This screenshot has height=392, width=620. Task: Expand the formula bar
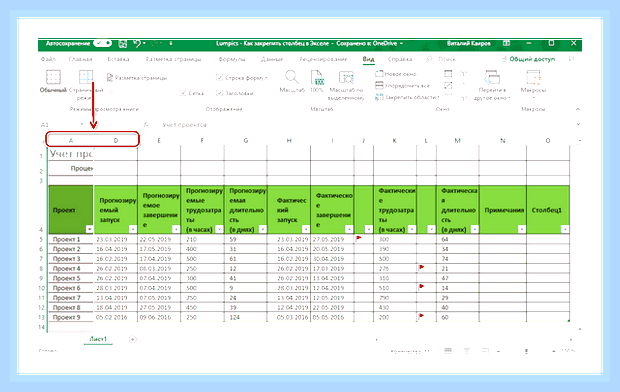pyautogui.click(x=578, y=125)
